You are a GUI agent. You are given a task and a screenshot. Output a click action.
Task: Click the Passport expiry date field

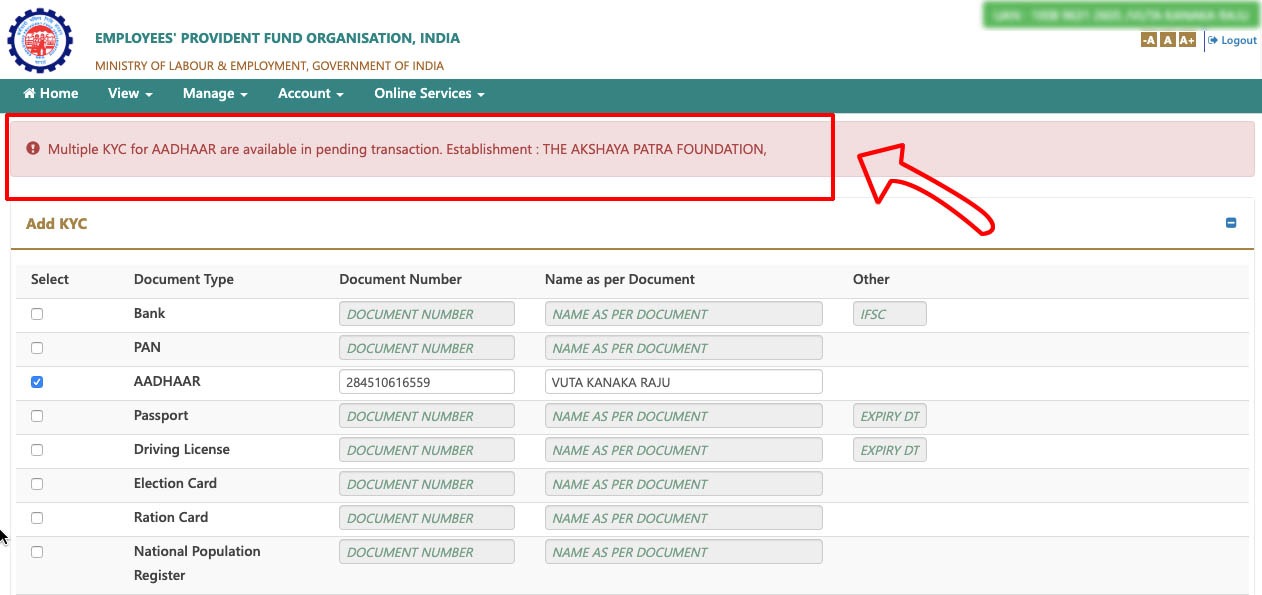click(890, 416)
